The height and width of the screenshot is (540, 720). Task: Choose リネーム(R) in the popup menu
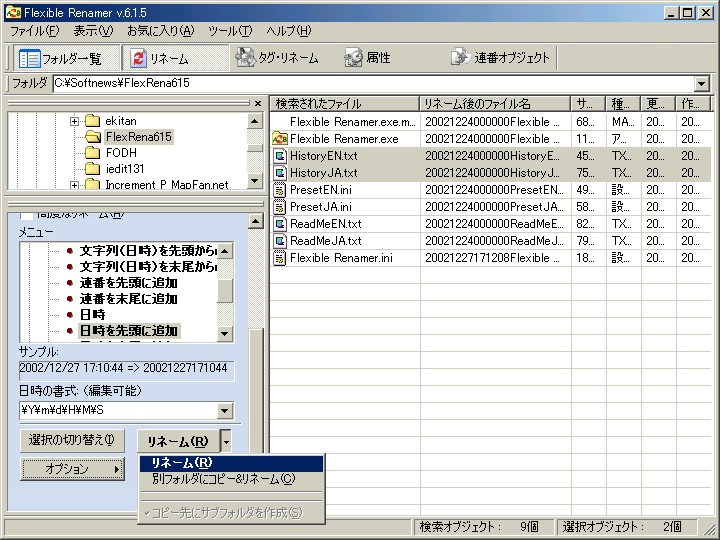[231, 463]
